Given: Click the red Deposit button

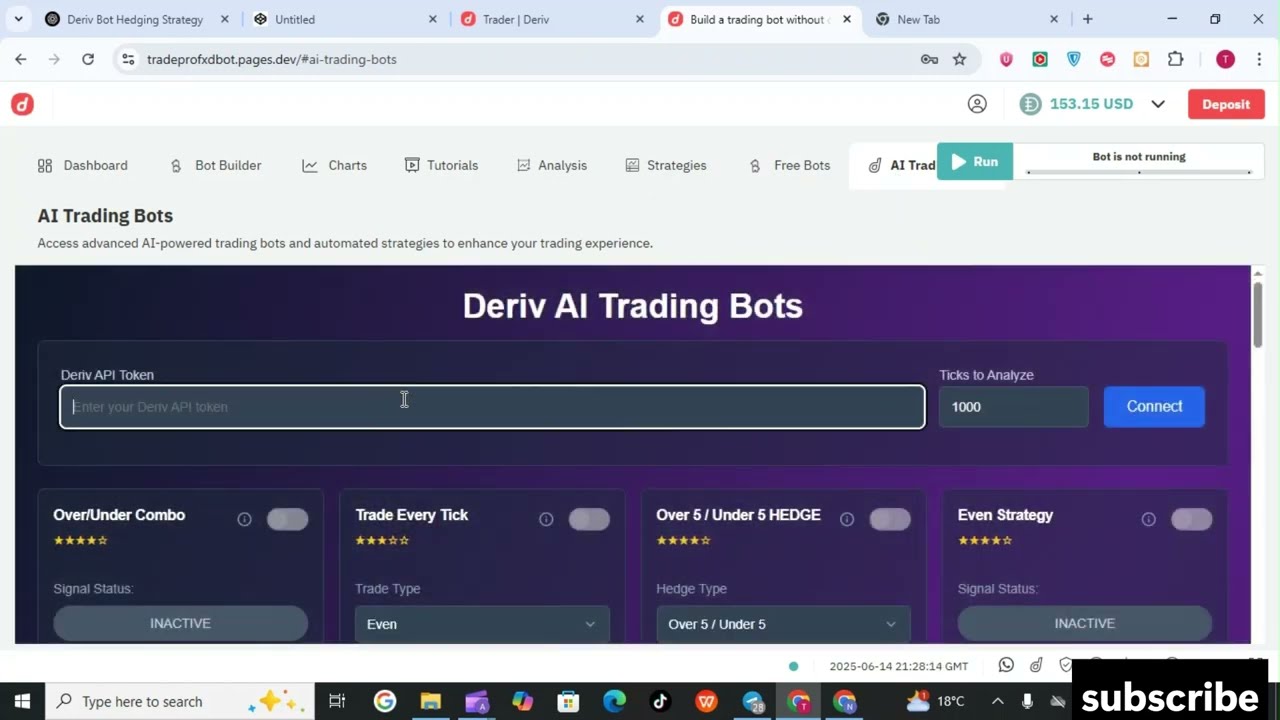Looking at the screenshot, I should [1226, 104].
